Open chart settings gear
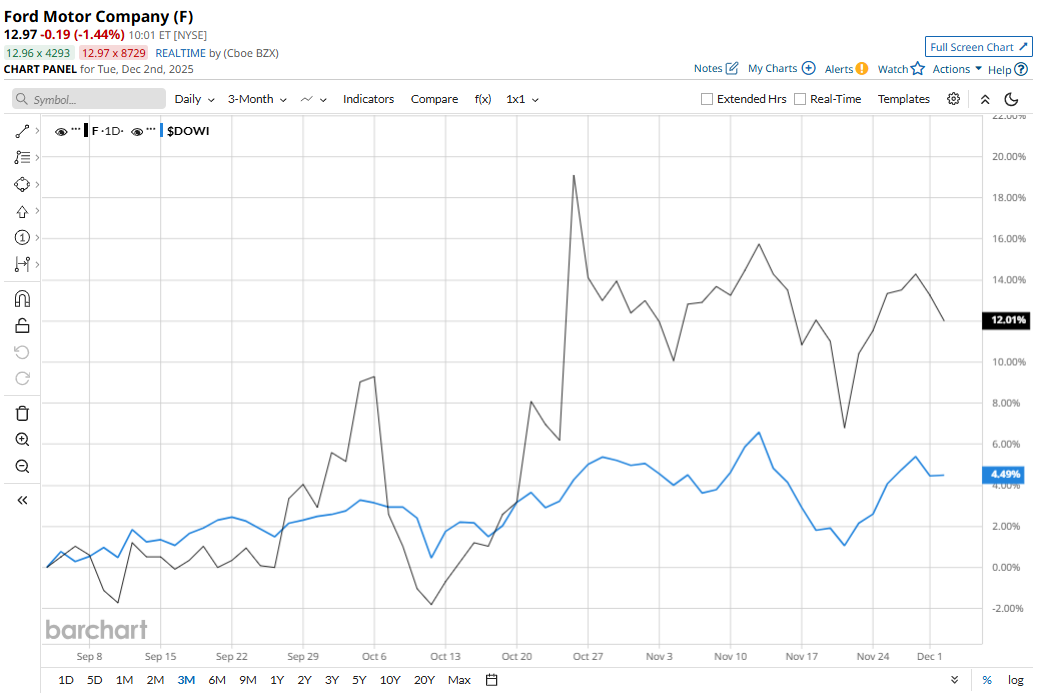The height and width of the screenshot is (699, 1043). [x=953, y=99]
